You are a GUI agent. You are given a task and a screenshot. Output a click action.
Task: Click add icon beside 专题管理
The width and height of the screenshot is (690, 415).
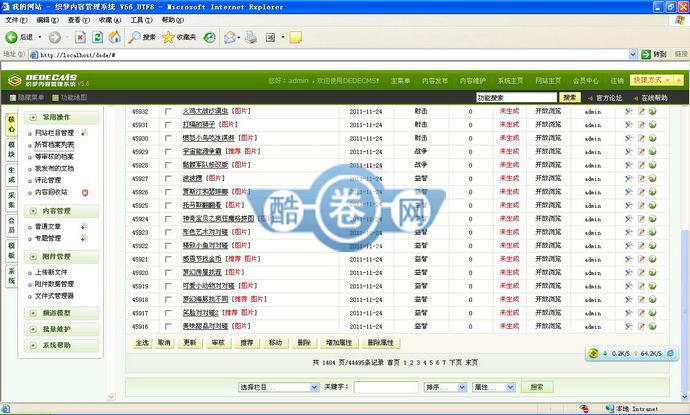(x=84, y=238)
